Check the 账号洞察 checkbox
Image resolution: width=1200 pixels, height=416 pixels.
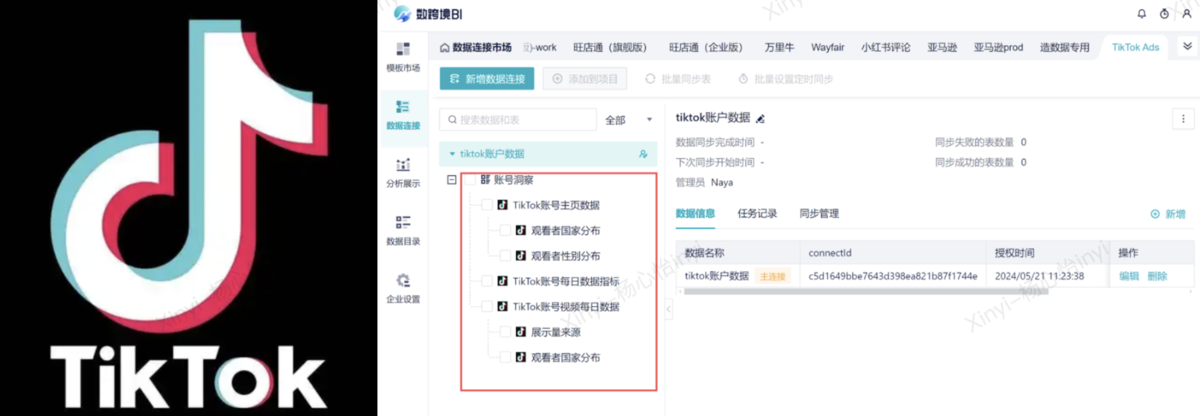469,180
